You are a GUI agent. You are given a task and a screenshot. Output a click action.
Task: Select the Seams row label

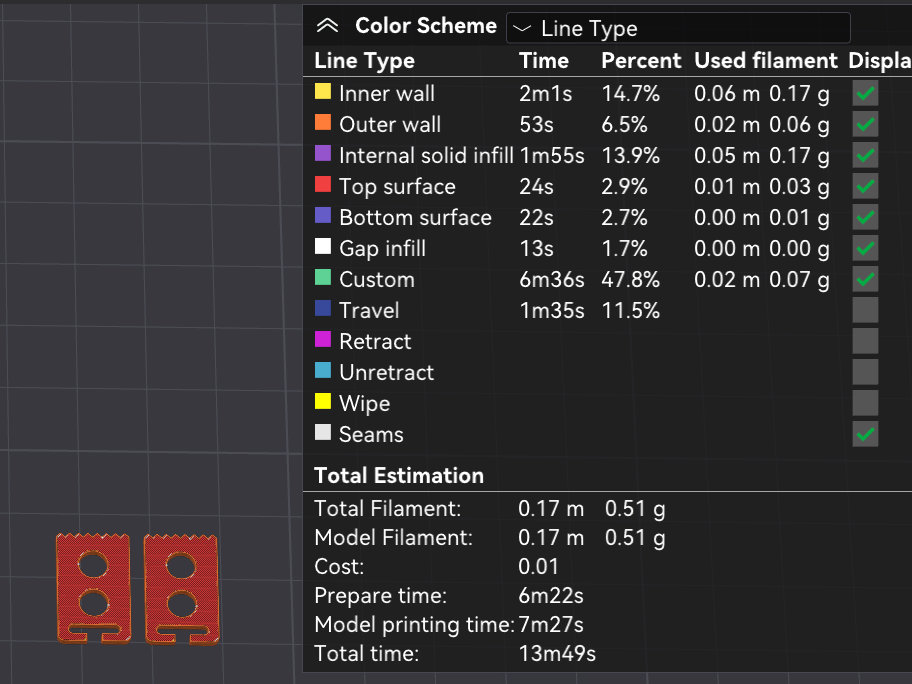point(371,434)
